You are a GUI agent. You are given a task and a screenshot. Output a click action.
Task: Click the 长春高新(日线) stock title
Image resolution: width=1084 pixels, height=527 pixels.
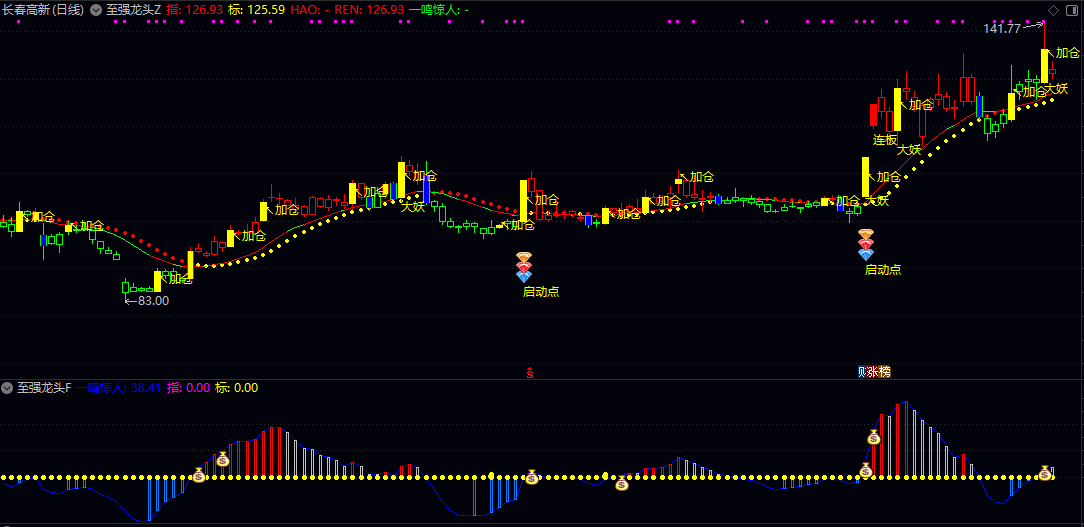click(44, 10)
